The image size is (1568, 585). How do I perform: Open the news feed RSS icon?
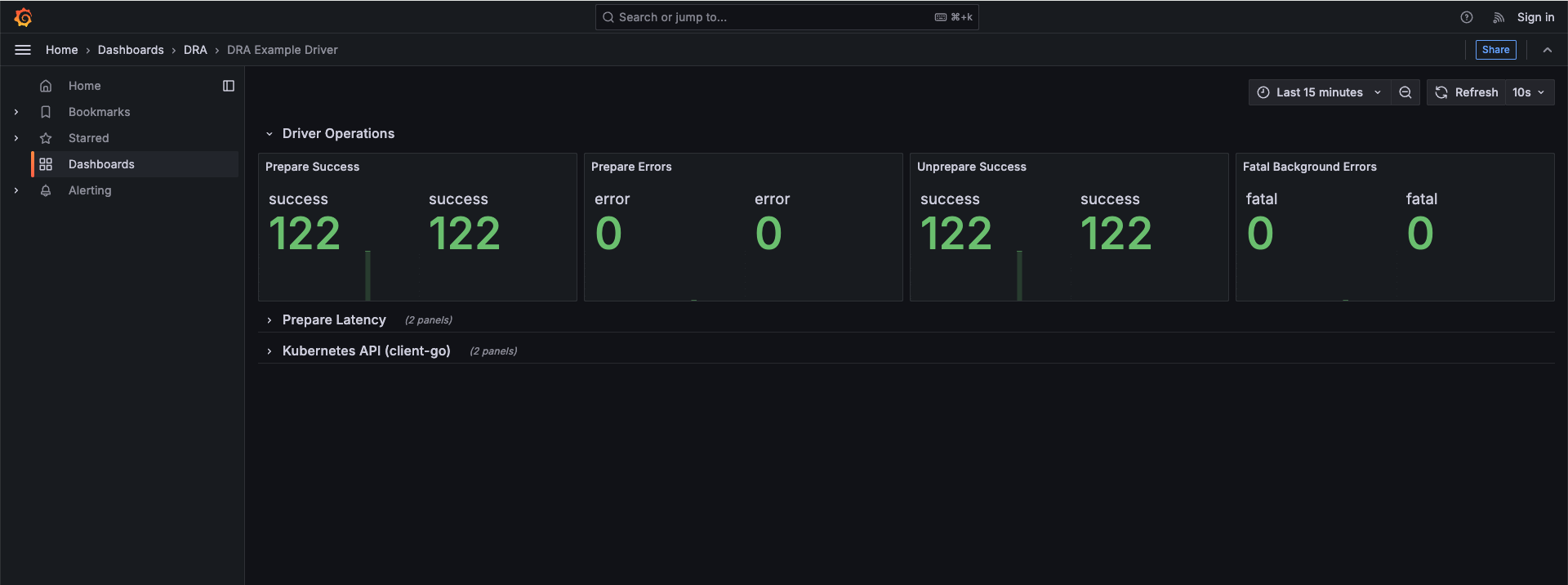coord(1499,17)
